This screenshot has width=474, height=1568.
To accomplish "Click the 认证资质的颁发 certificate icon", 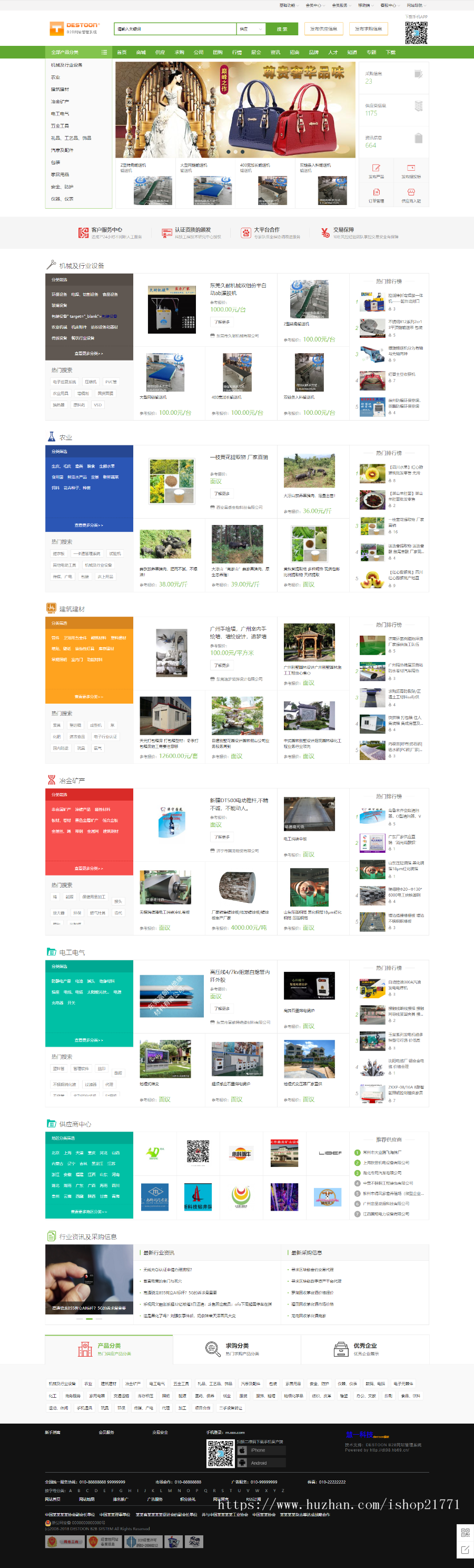I will 167,232.
